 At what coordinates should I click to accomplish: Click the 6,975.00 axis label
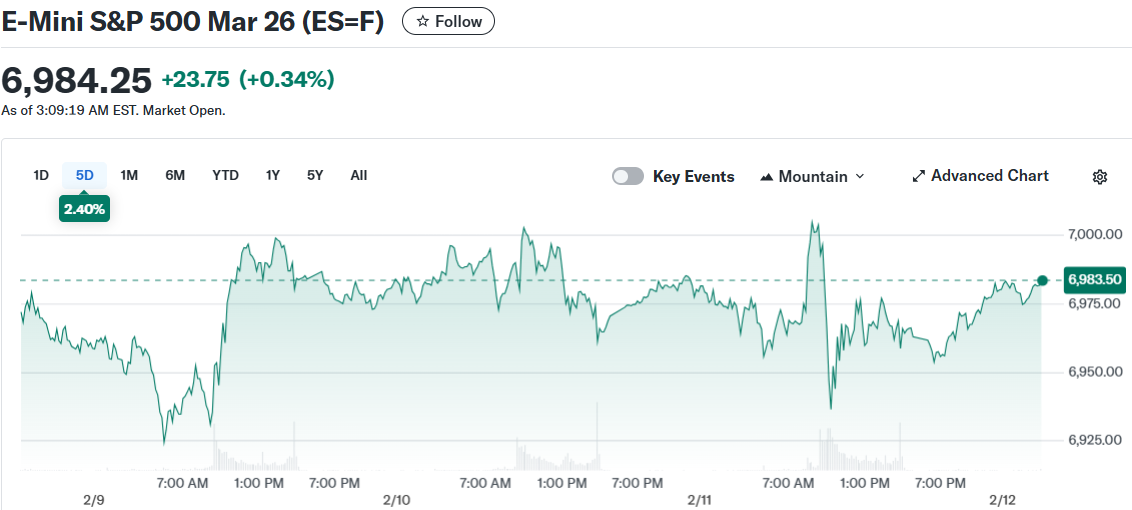[1094, 303]
